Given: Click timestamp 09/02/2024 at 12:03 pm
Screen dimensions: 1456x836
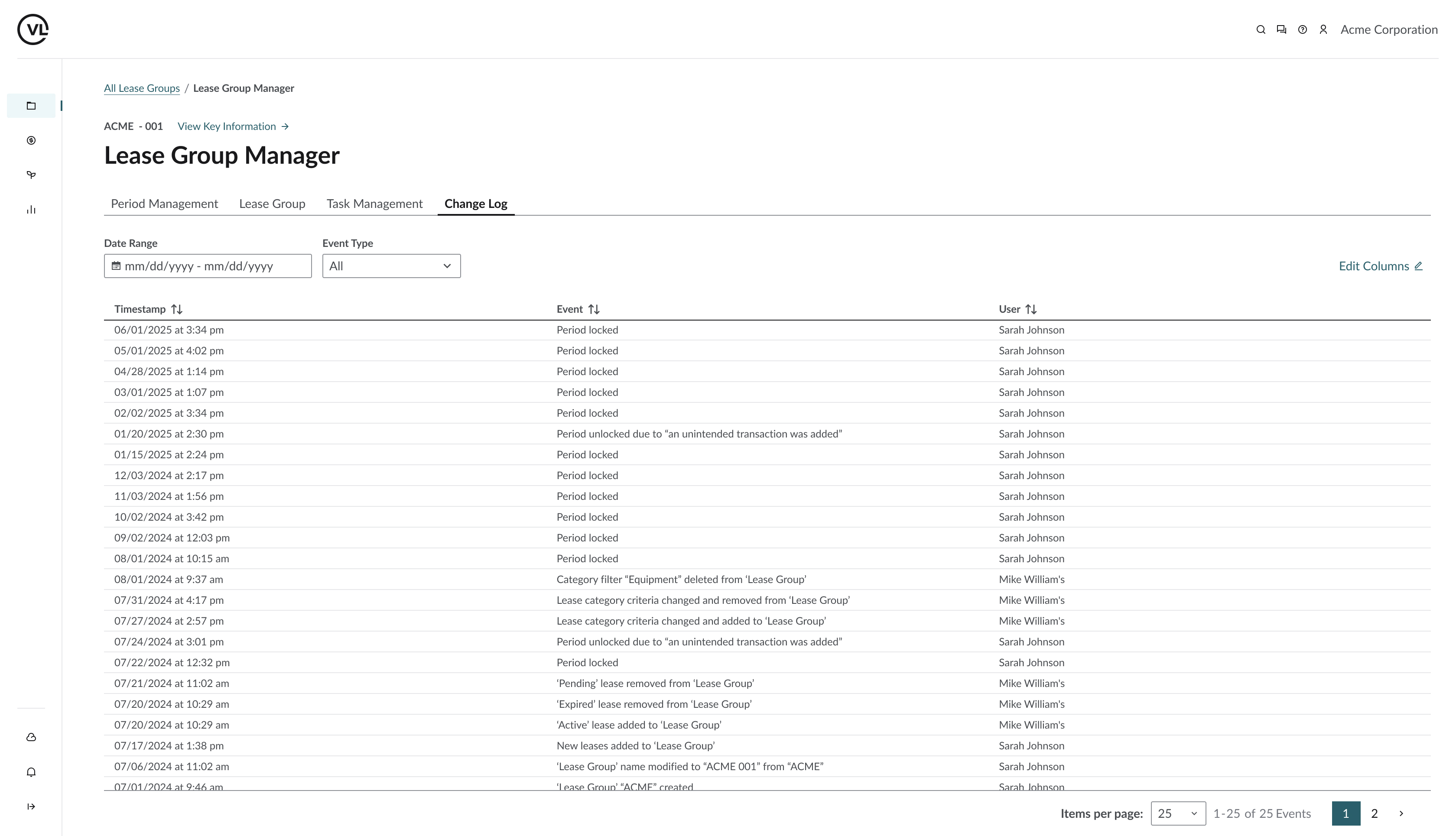Looking at the screenshot, I should 172,538.
